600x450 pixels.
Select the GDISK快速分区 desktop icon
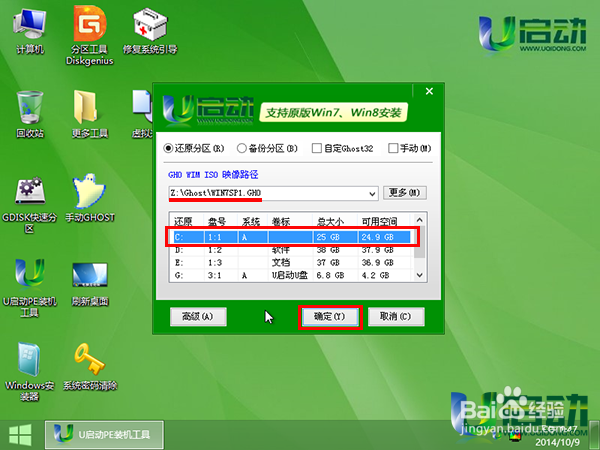(29, 205)
